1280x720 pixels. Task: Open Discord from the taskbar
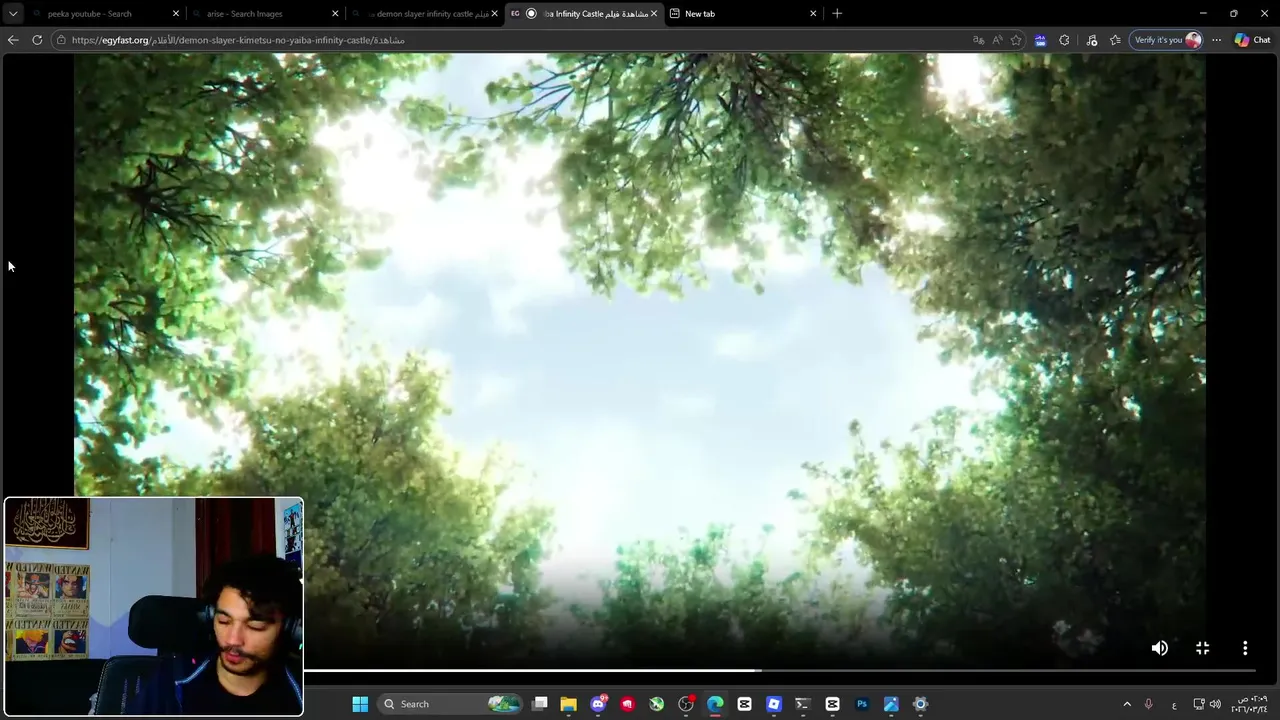598,704
